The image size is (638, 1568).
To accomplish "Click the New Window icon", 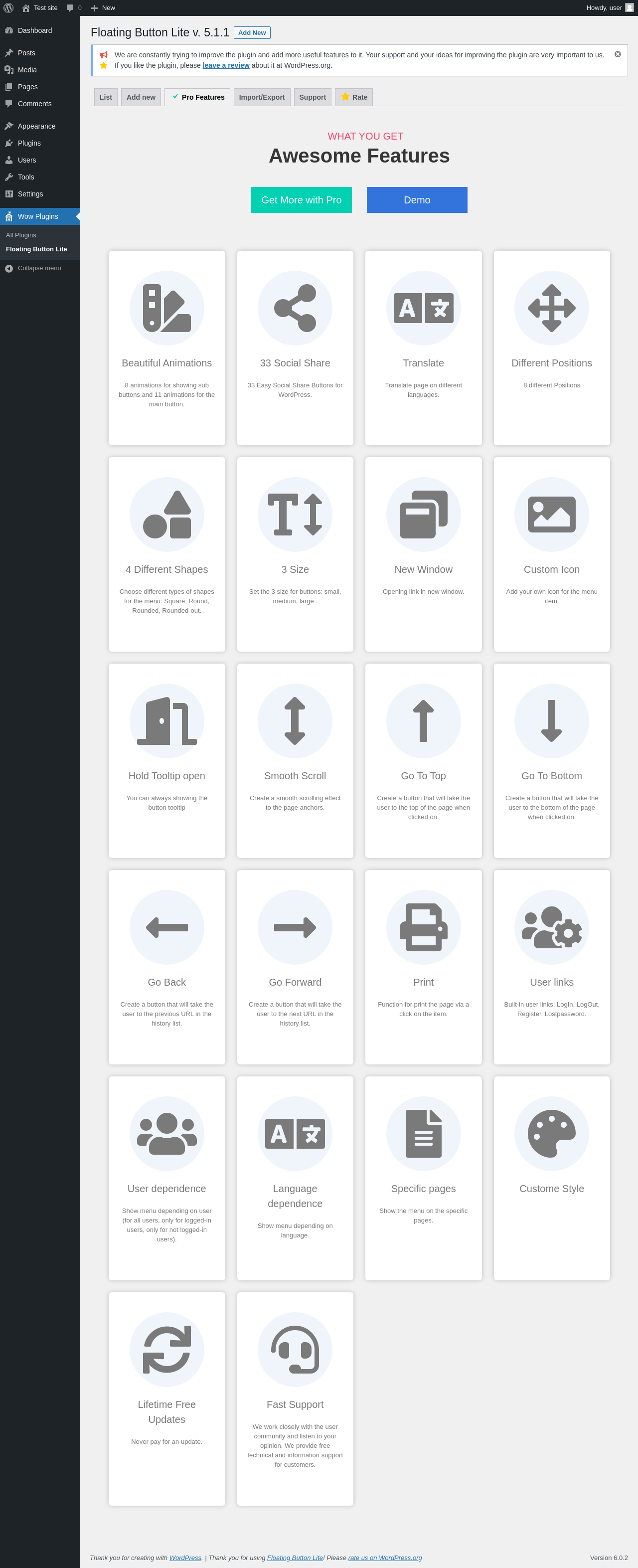I will (424, 515).
